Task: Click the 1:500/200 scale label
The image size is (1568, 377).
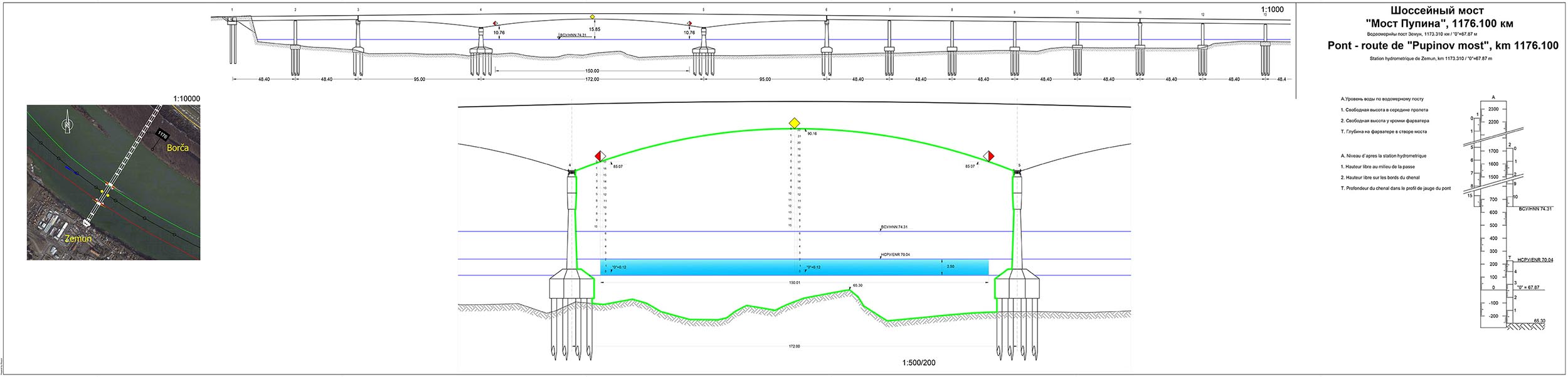Action: pyautogui.click(x=919, y=363)
